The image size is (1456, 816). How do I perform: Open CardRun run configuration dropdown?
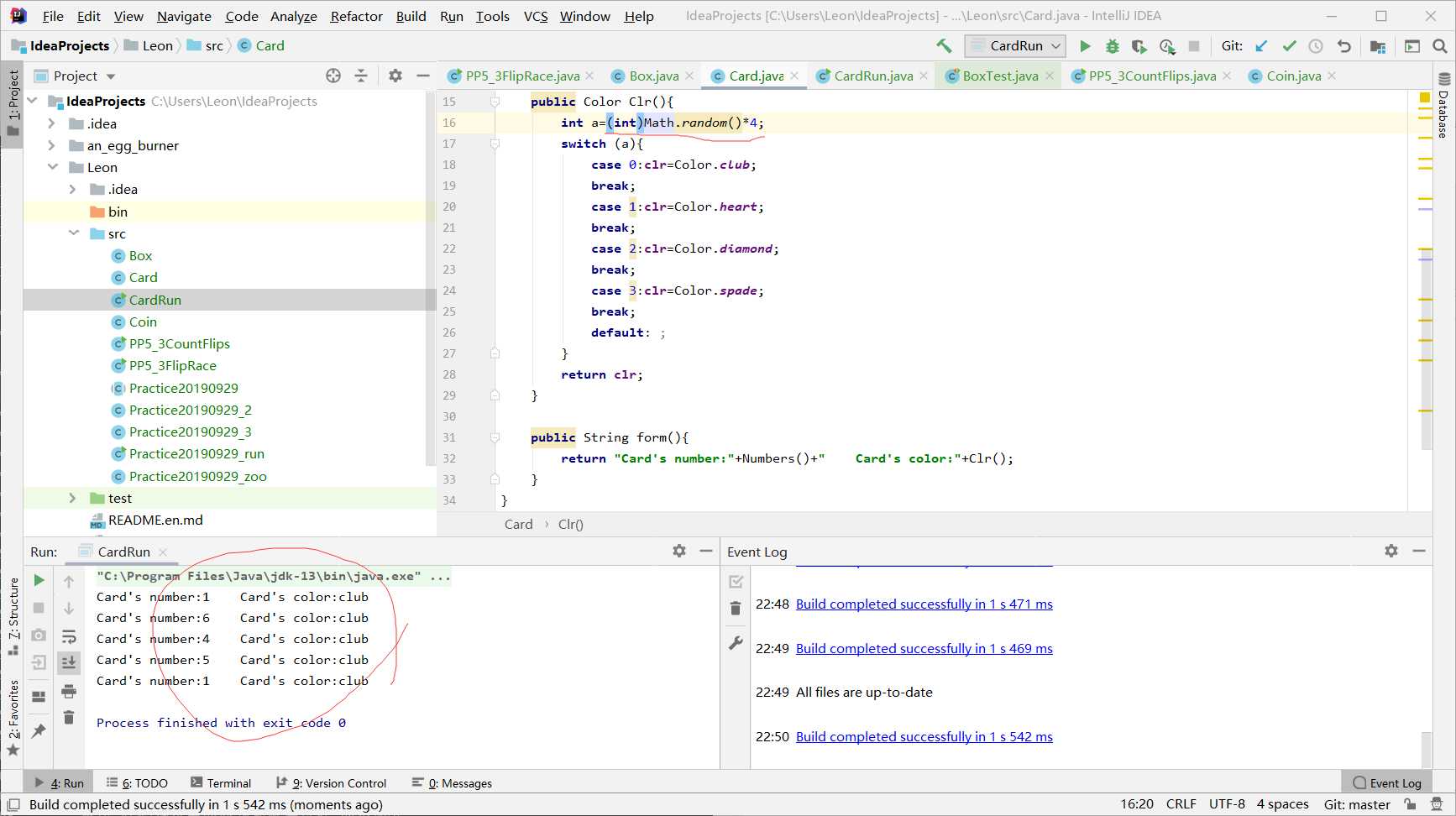click(1015, 46)
